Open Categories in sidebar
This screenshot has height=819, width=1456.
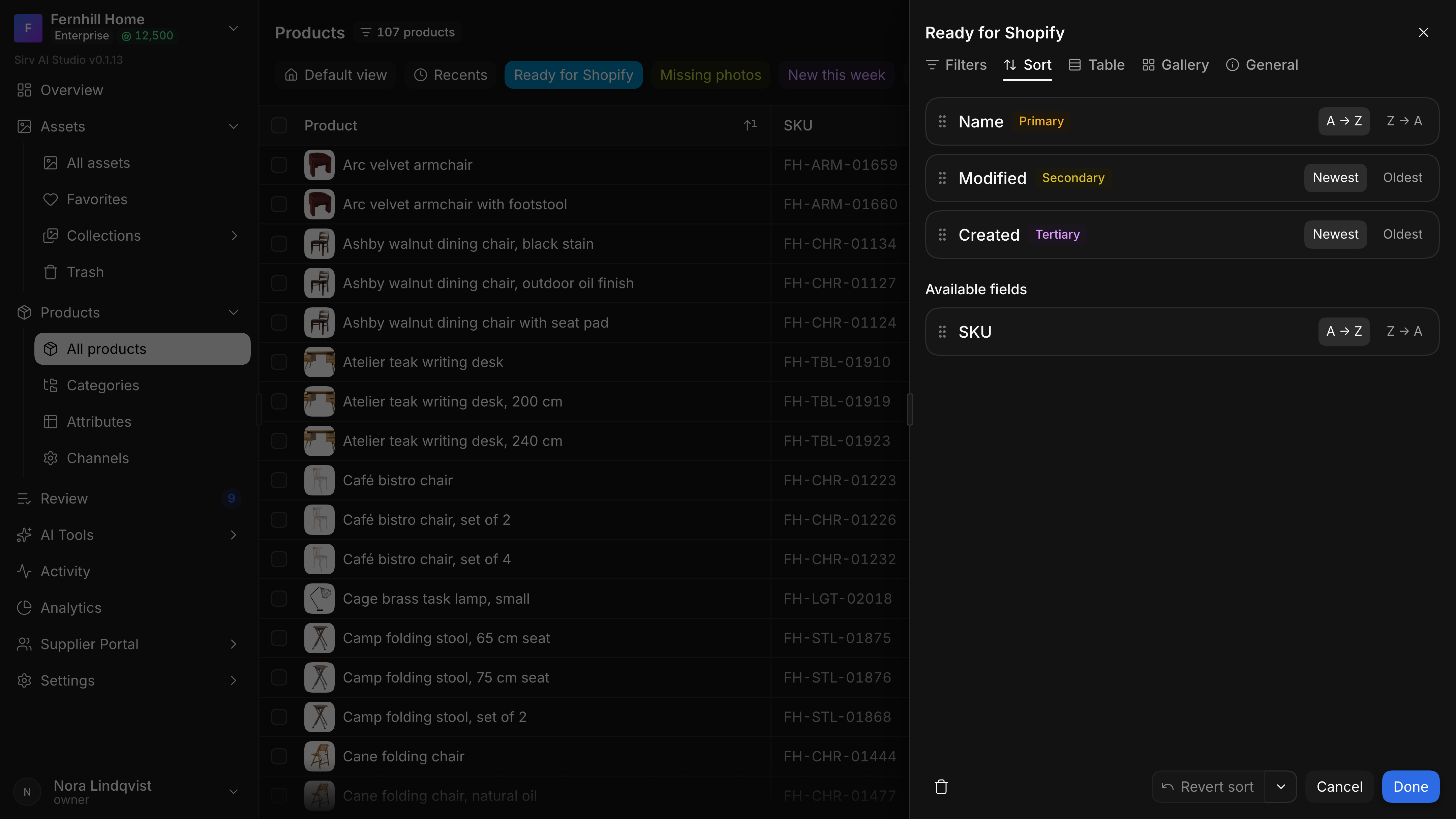tap(142, 385)
